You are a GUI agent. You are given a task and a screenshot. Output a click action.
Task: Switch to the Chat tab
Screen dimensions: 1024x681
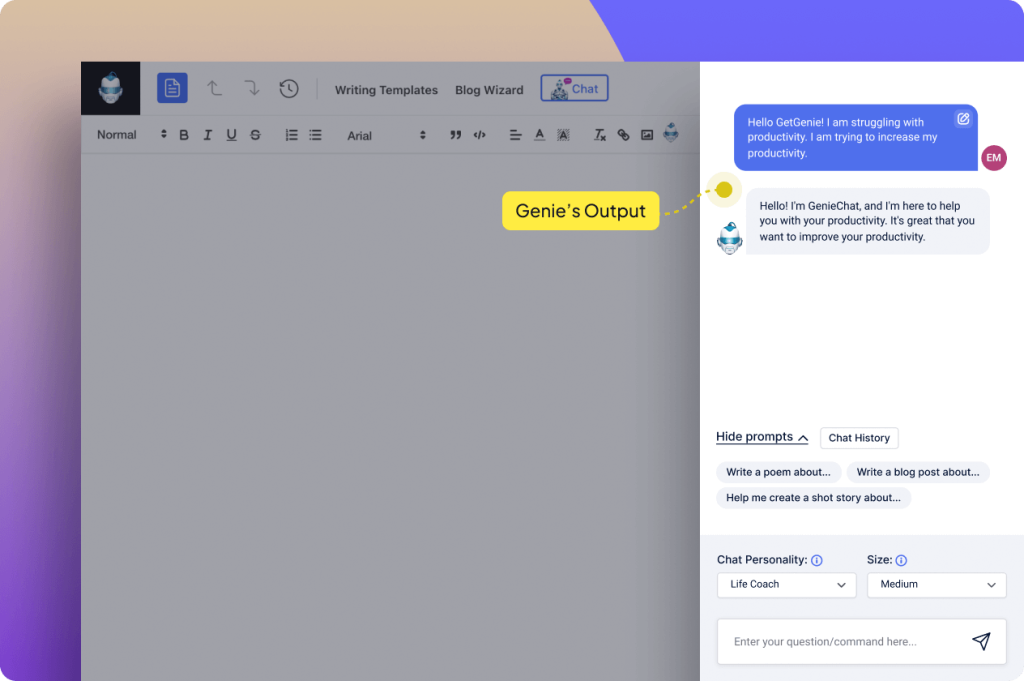point(574,88)
